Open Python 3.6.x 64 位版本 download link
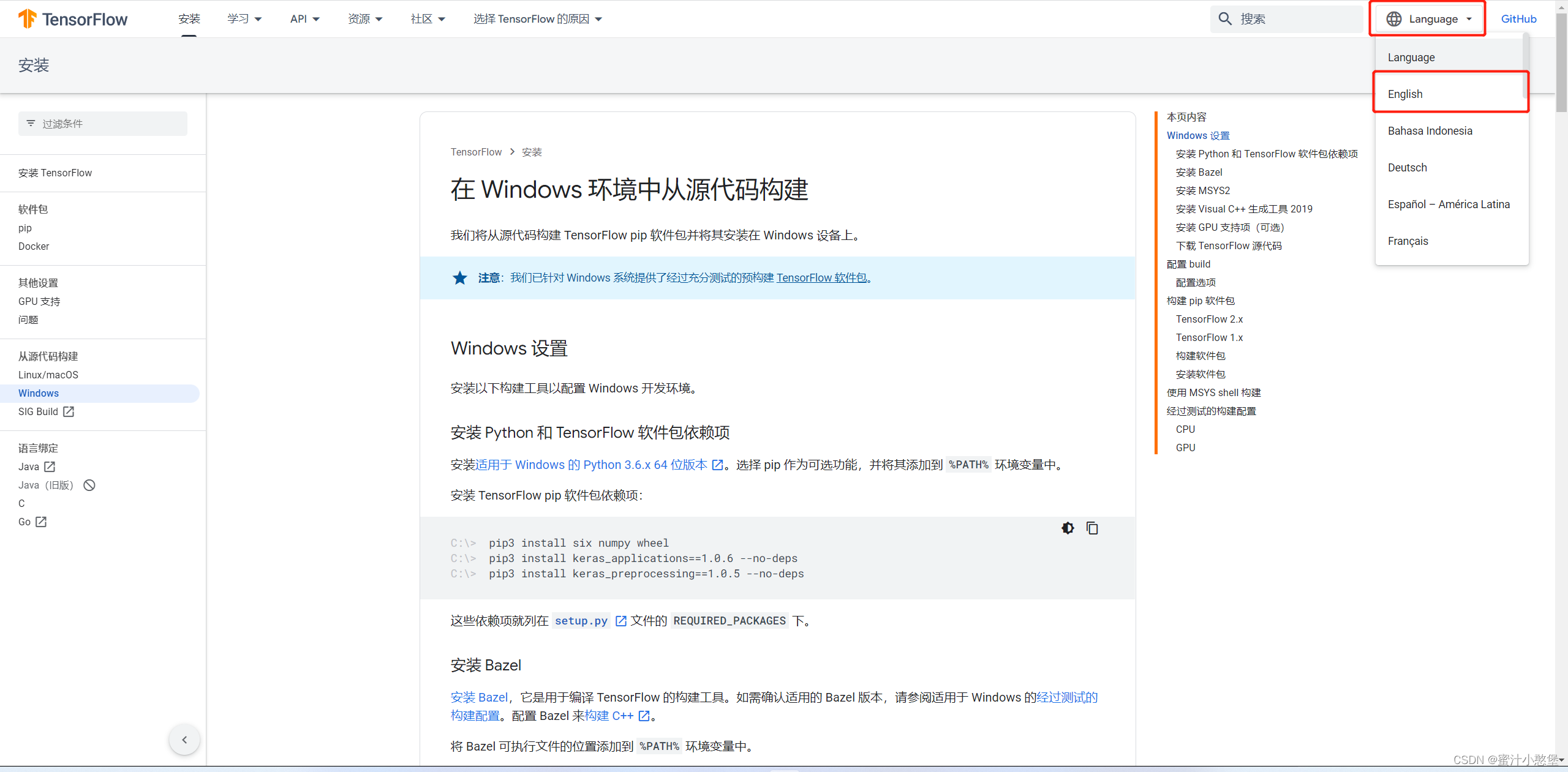The width and height of the screenshot is (1568, 772). (592, 465)
